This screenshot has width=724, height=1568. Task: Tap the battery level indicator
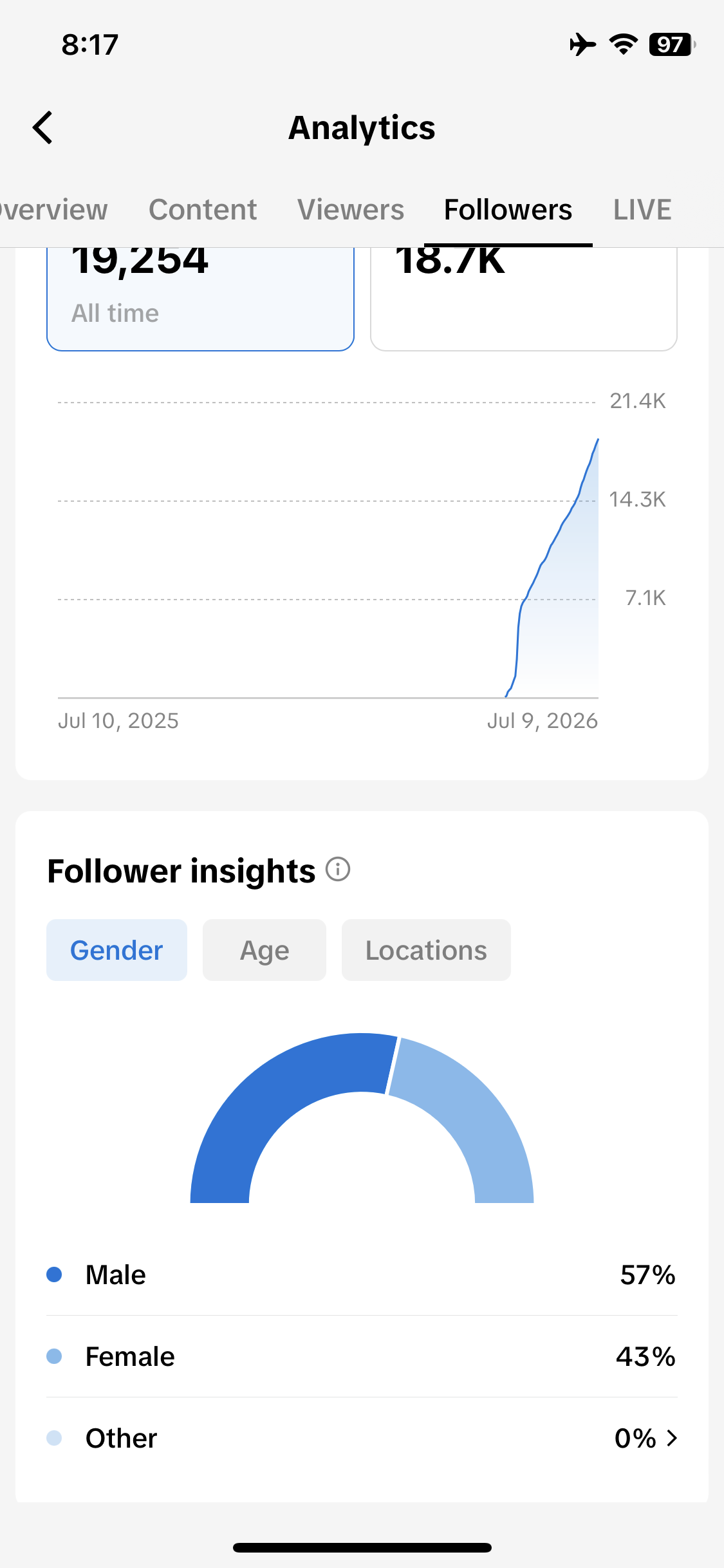click(x=673, y=44)
